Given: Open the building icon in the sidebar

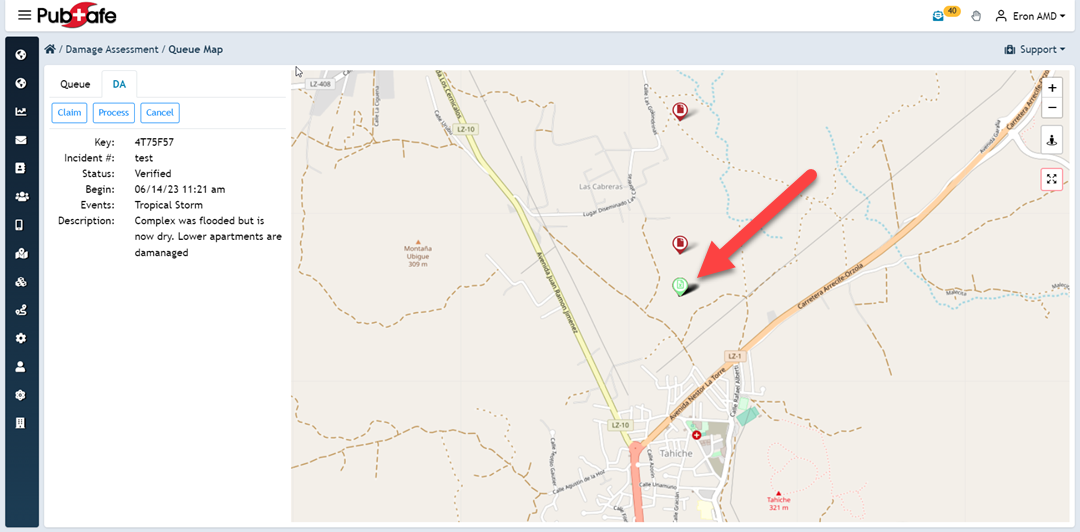Looking at the screenshot, I should pos(21,423).
